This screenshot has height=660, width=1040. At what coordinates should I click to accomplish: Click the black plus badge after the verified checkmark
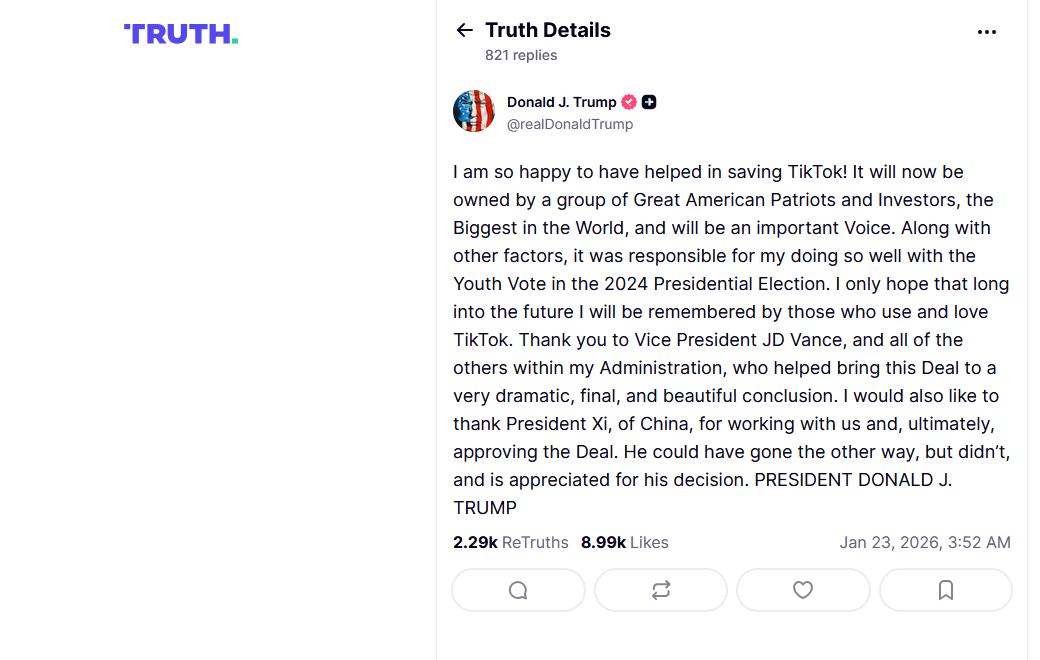[649, 101]
